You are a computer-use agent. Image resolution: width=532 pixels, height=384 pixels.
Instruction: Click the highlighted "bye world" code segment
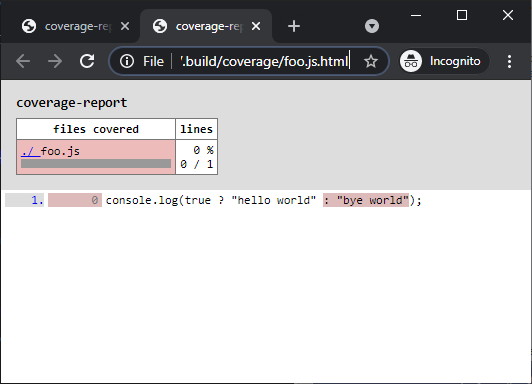point(366,200)
